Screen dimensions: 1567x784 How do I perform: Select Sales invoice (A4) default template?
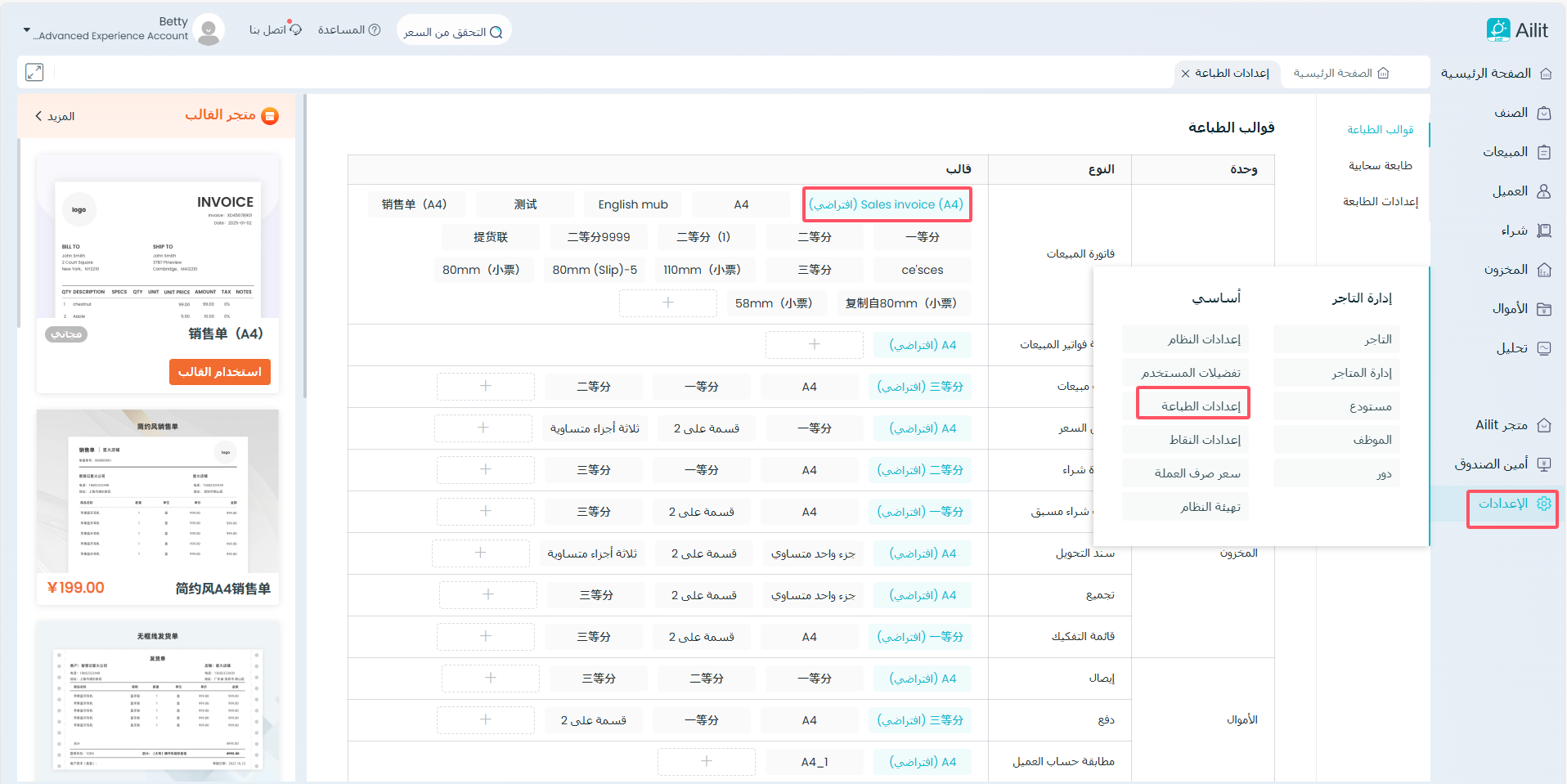pyautogui.click(x=887, y=204)
